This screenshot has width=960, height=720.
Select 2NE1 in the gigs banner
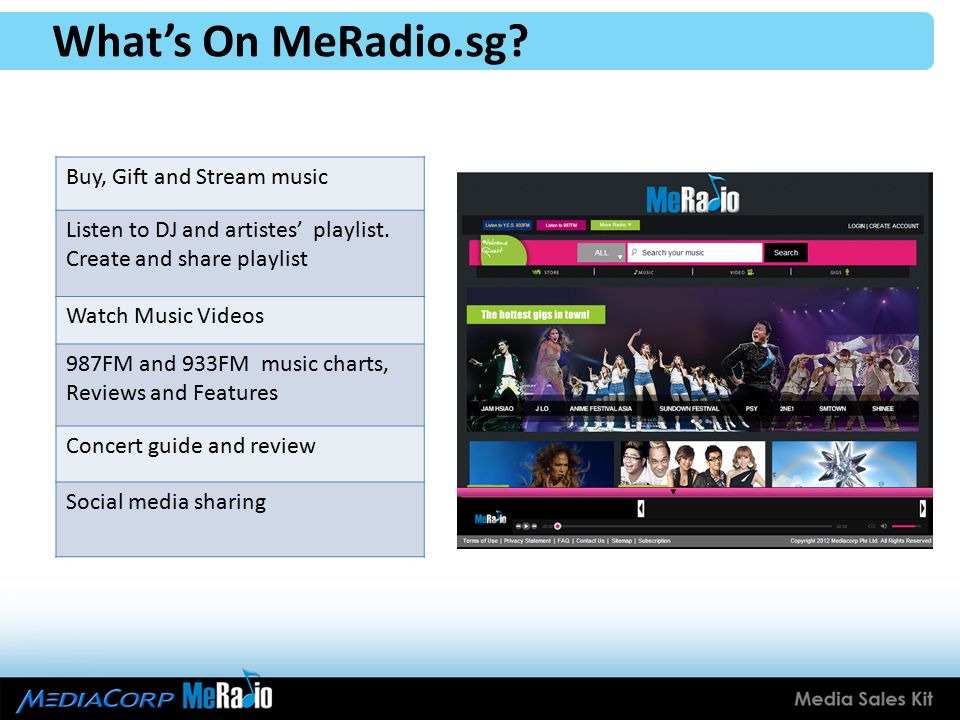(787, 408)
